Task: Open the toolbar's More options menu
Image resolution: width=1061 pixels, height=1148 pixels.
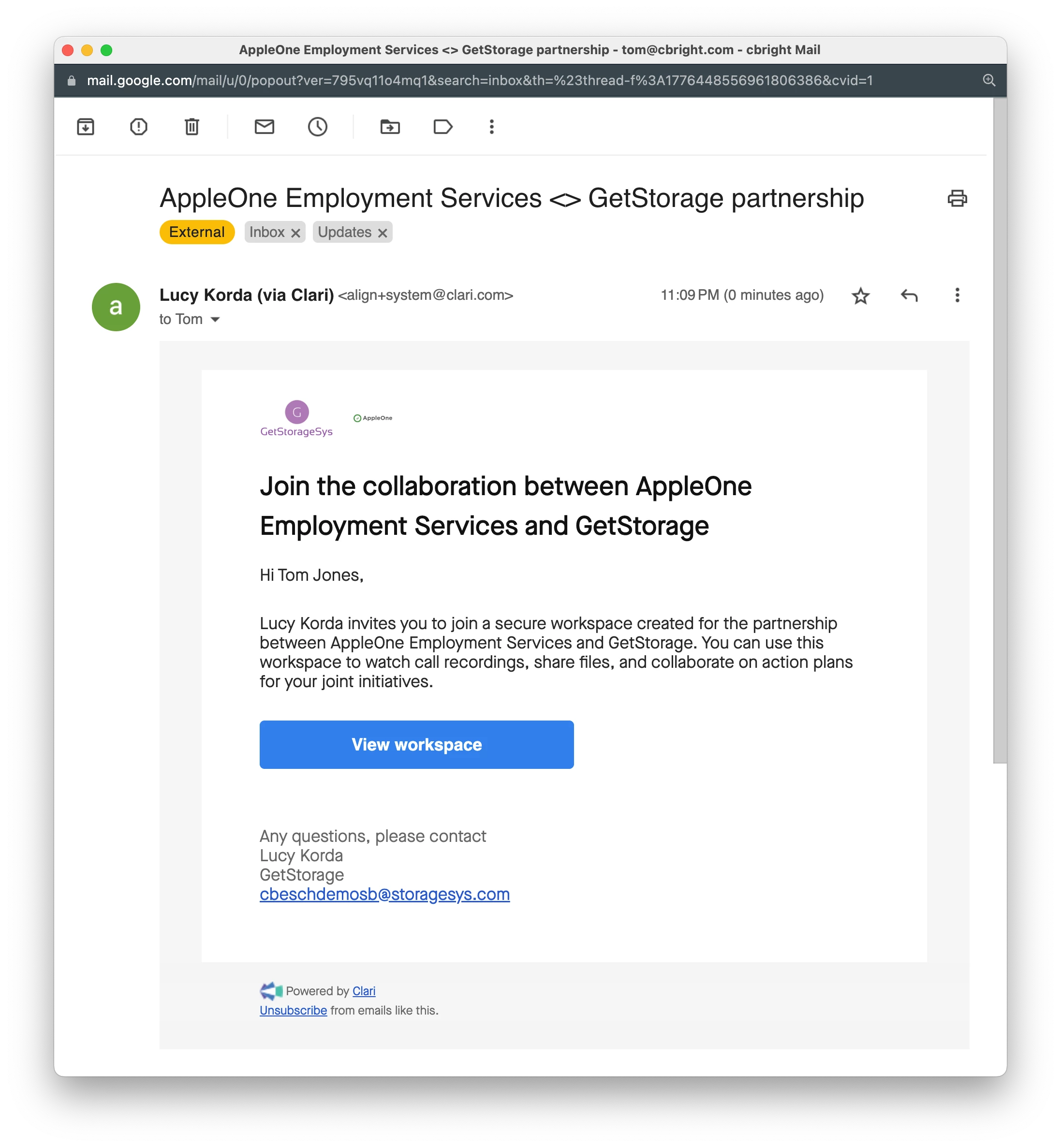Action: click(491, 127)
